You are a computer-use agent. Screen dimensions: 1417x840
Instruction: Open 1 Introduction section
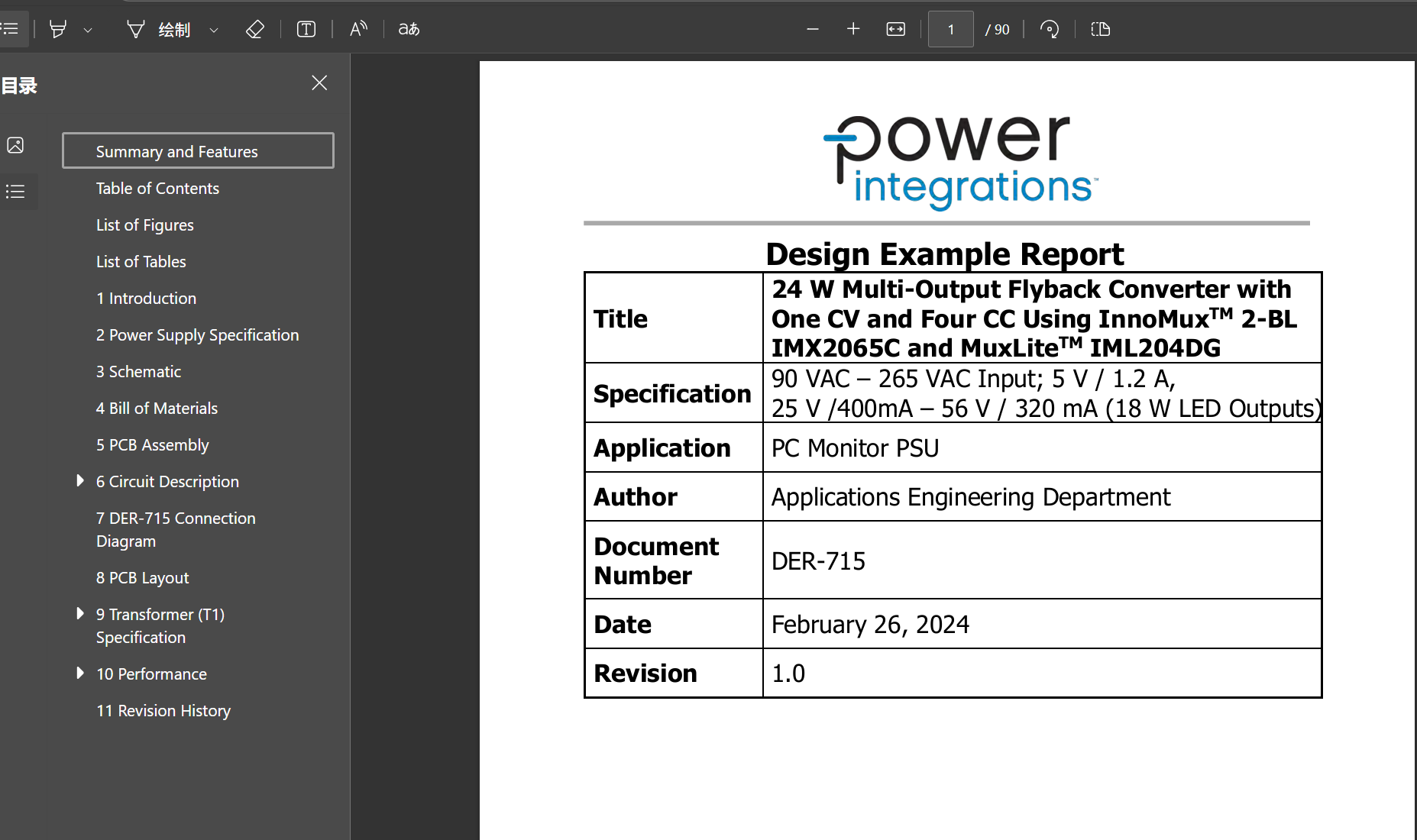tap(146, 298)
